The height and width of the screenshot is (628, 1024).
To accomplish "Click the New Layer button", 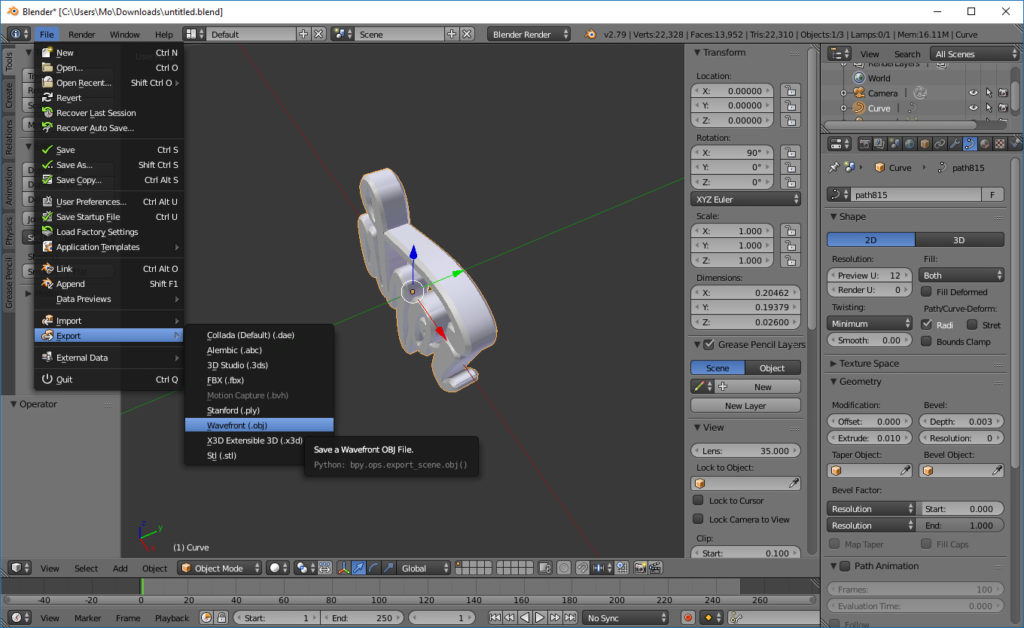I will (x=745, y=405).
